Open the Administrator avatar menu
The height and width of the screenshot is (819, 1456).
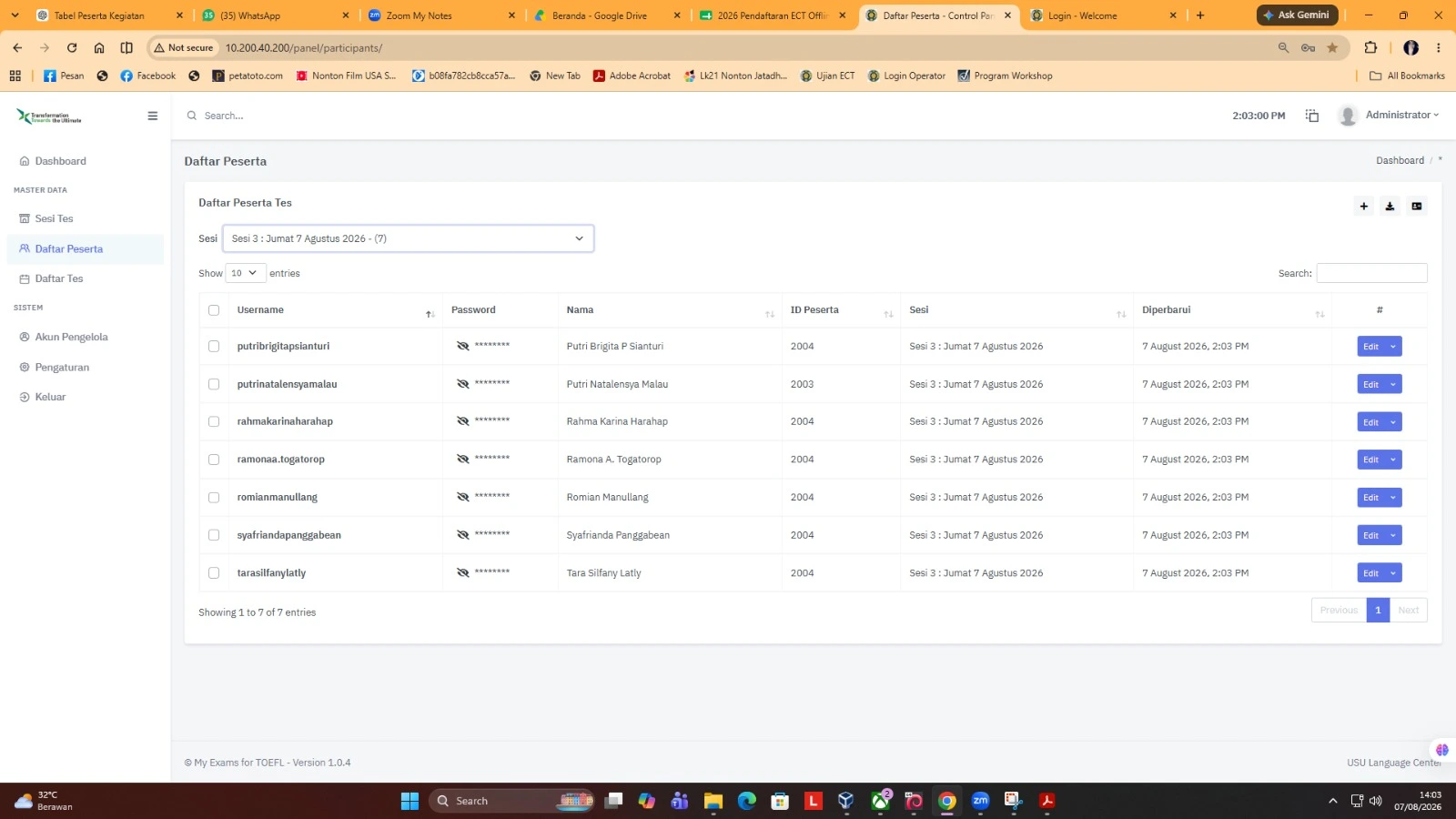[1389, 116]
